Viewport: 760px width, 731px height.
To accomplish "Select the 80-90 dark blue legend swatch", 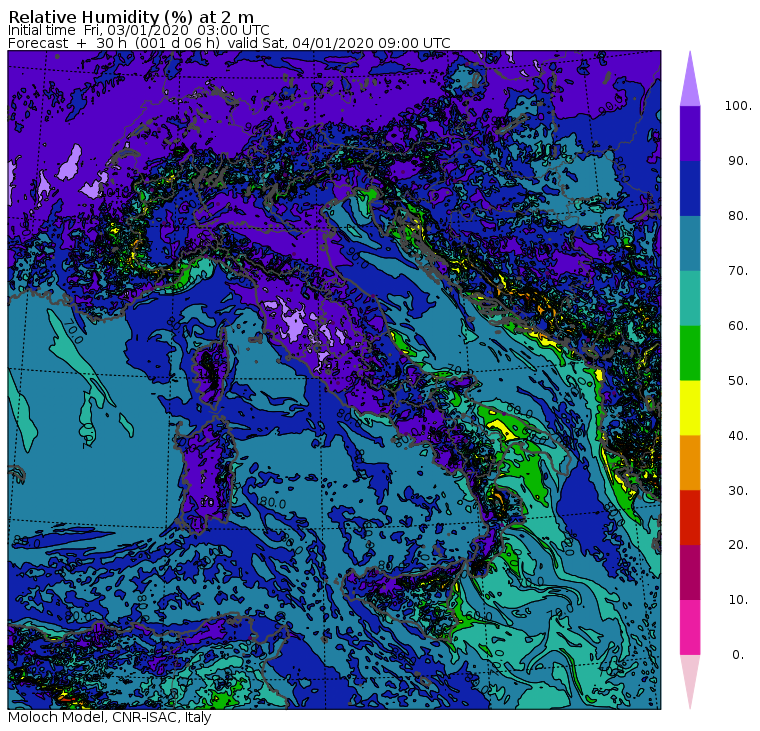I will pyautogui.click(x=690, y=188).
